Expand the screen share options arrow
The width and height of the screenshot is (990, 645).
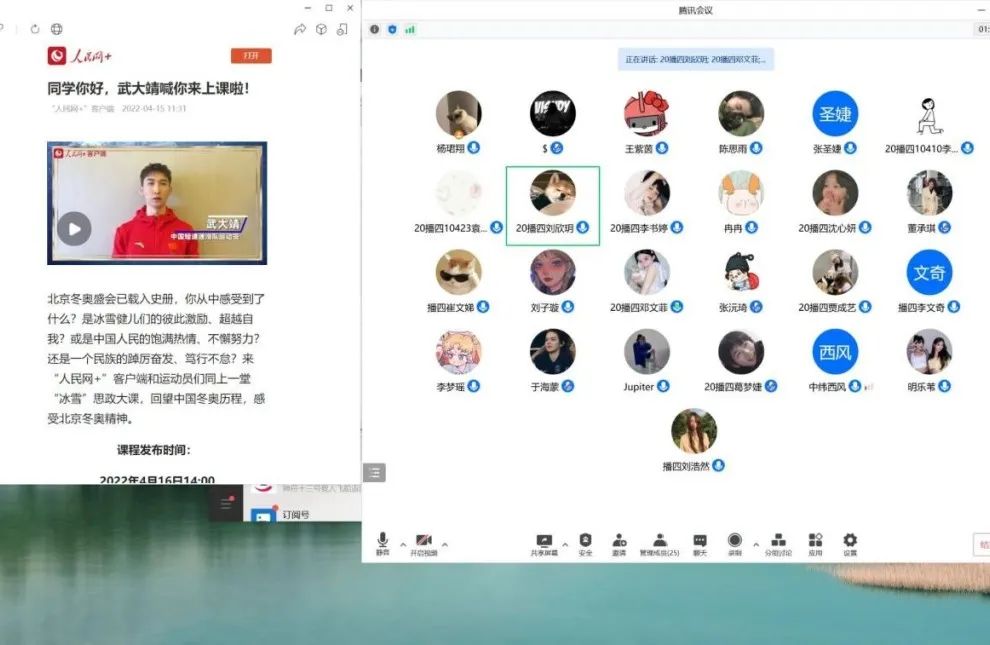tap(564, 545)
